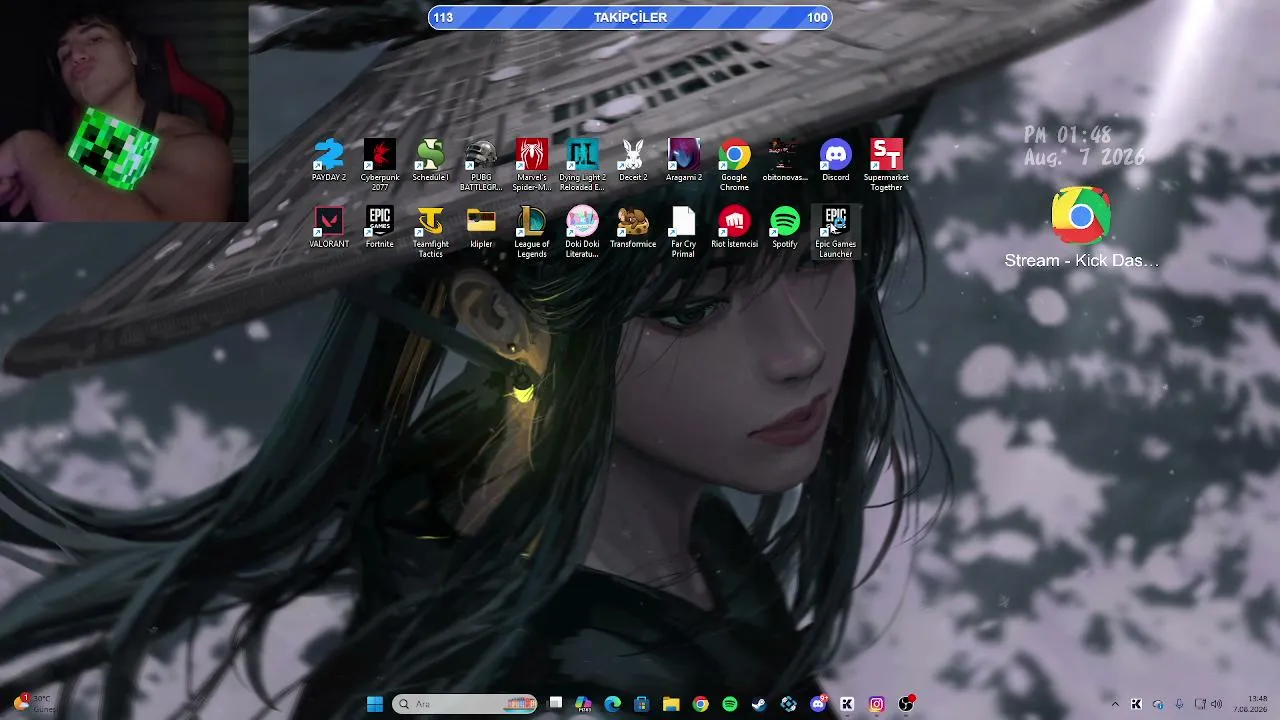Open the weather widget showing 30°C
The height and width of the screenshot is (720, 1280).
pyautogui.click(x=36, y=704)
